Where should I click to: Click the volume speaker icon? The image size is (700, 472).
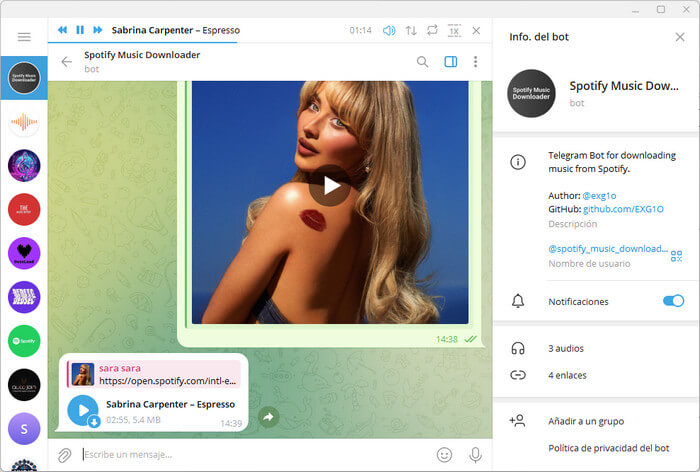[389, 30]
